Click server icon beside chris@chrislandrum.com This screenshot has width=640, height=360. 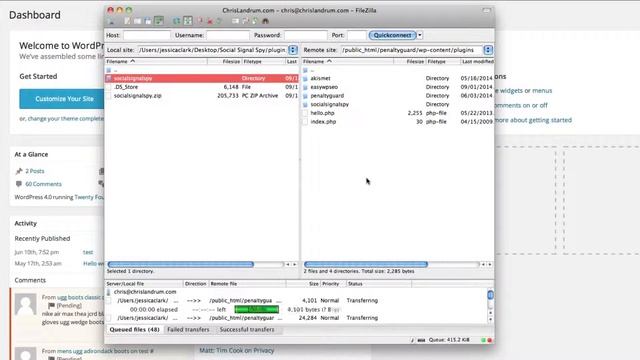click(x=109, y=292)
